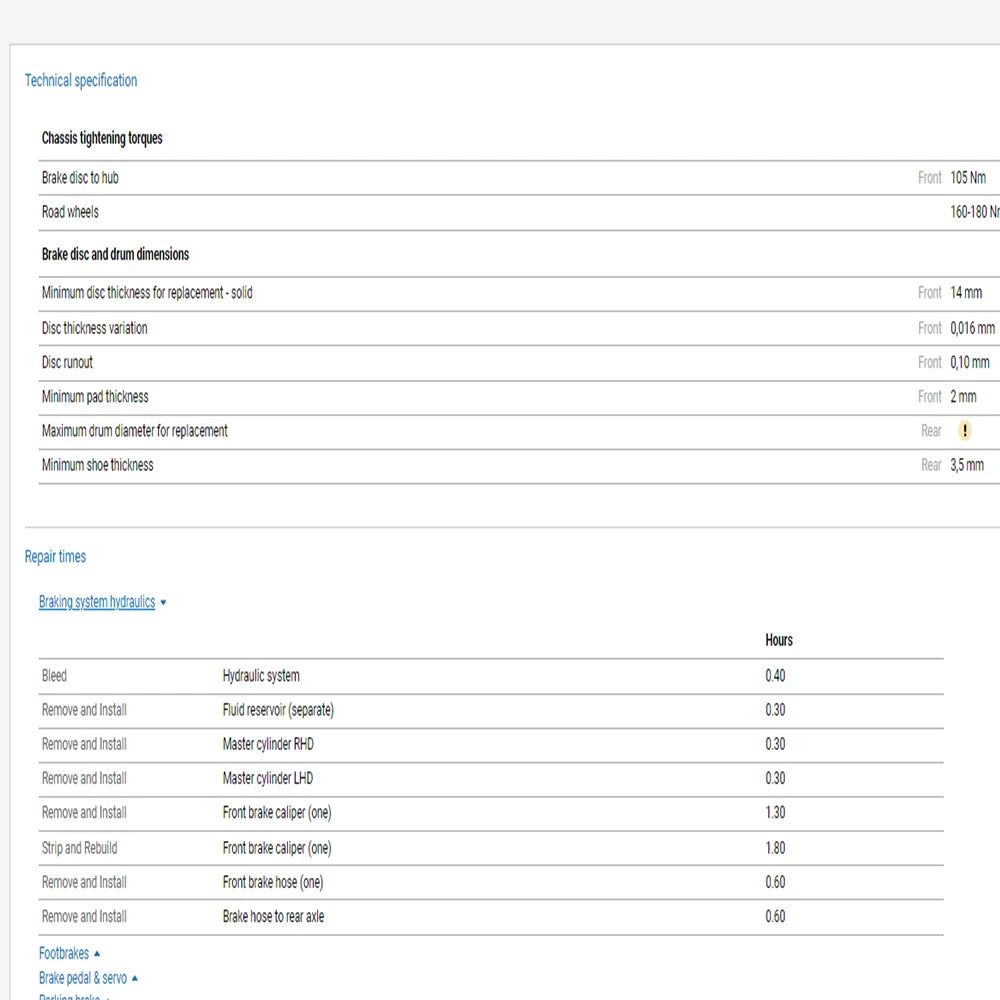The width and height of the screenshot is (1000, 1000).
Task: Click the 0.60 hours value for rear axle hose
Action: tap(775, 917)
